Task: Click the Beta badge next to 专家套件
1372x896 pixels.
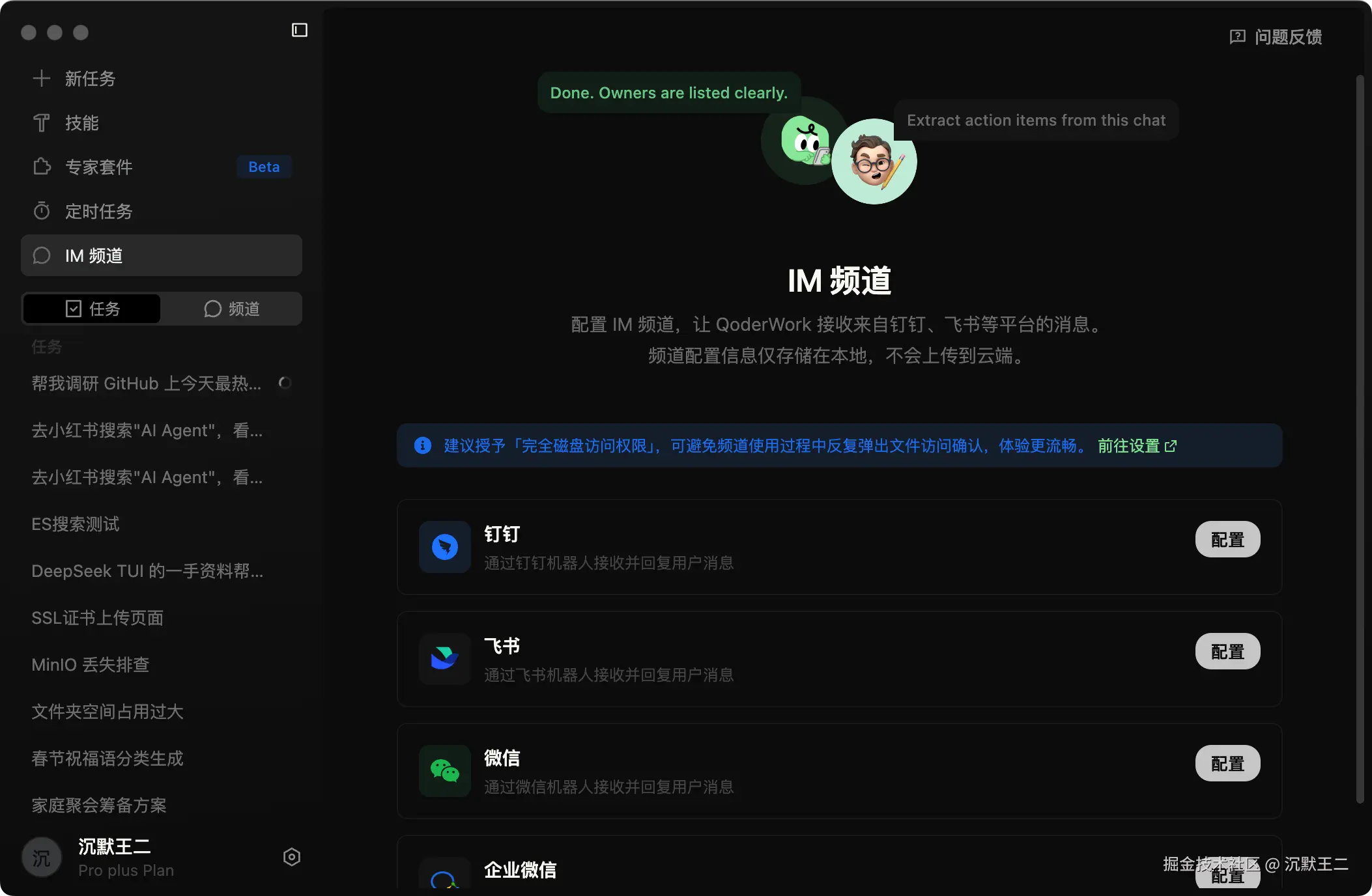Action: click(264, 167)
